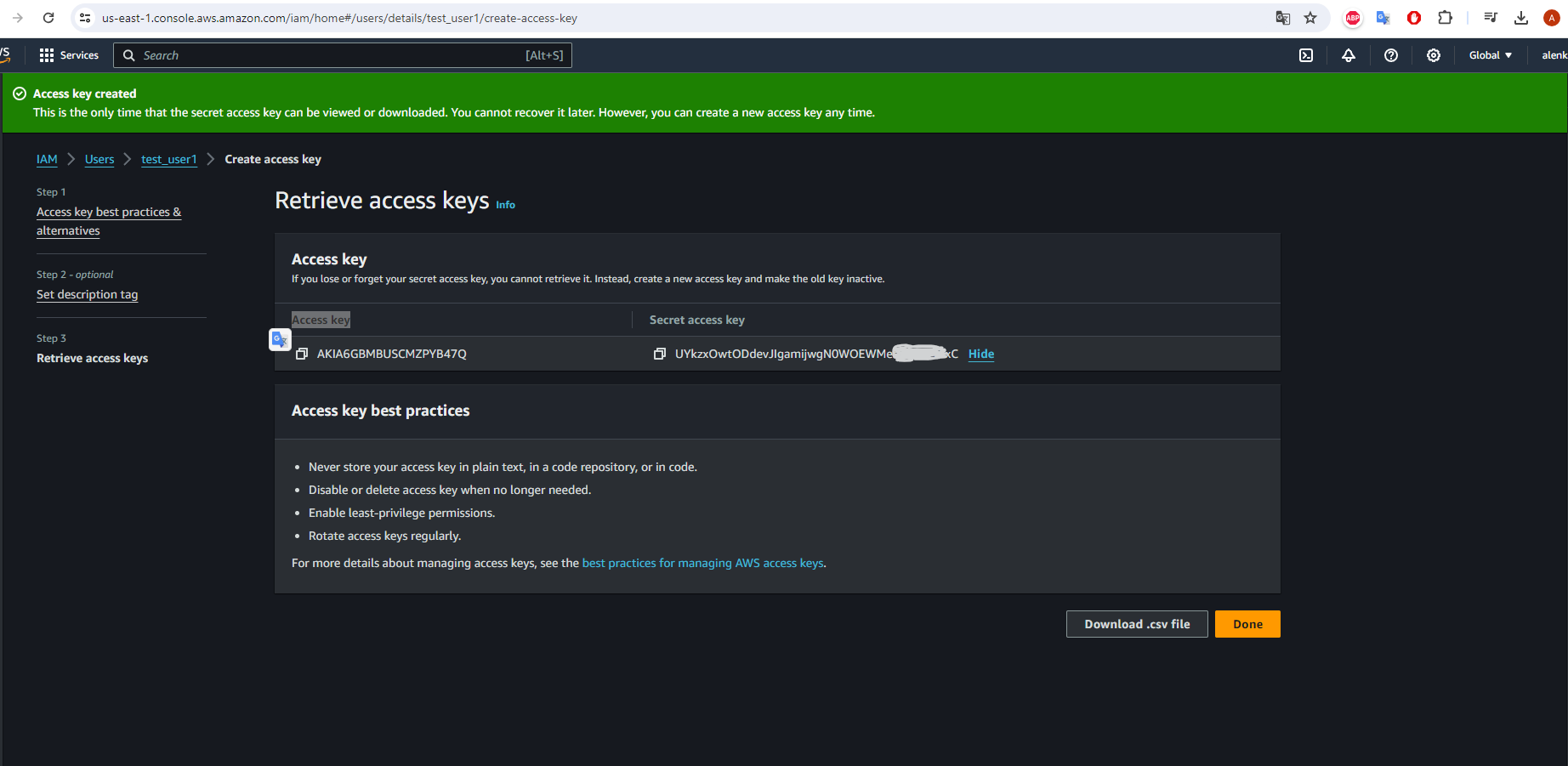
Task: Go to the Users breadcrumb
Action: 99,159
